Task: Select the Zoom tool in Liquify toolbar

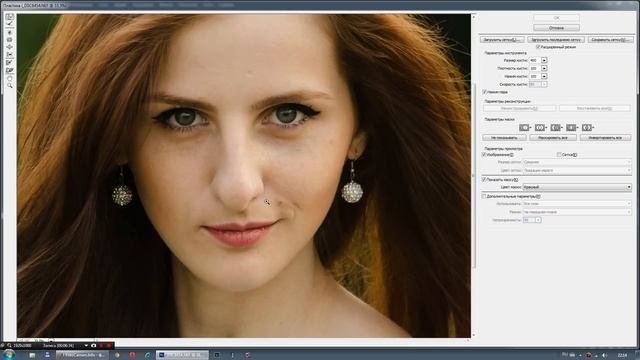Action: [9, 86]
